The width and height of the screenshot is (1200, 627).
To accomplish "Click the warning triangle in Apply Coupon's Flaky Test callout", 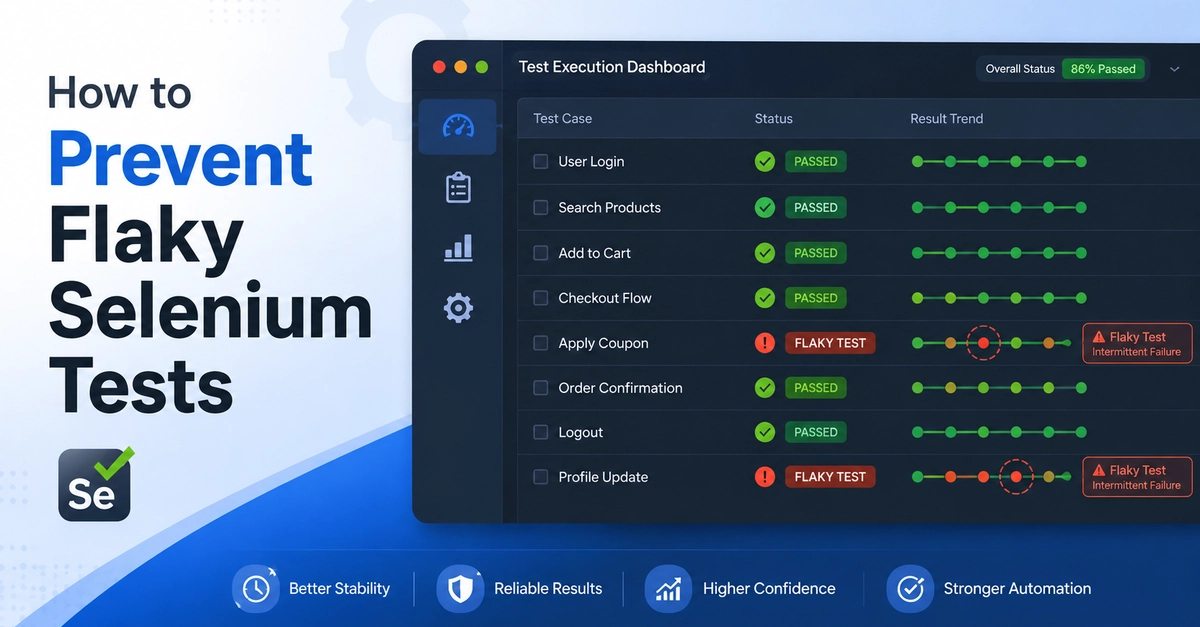I will pos(1099,338).
